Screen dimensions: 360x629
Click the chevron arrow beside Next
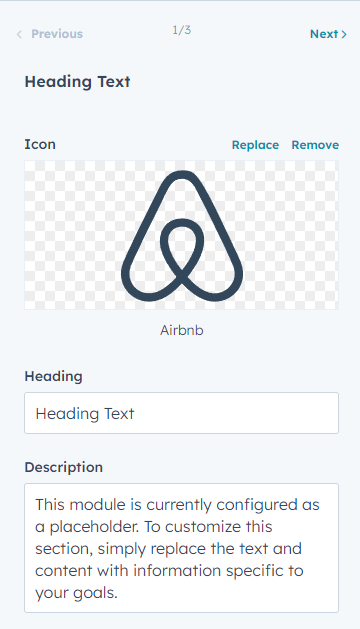[344, 34]
